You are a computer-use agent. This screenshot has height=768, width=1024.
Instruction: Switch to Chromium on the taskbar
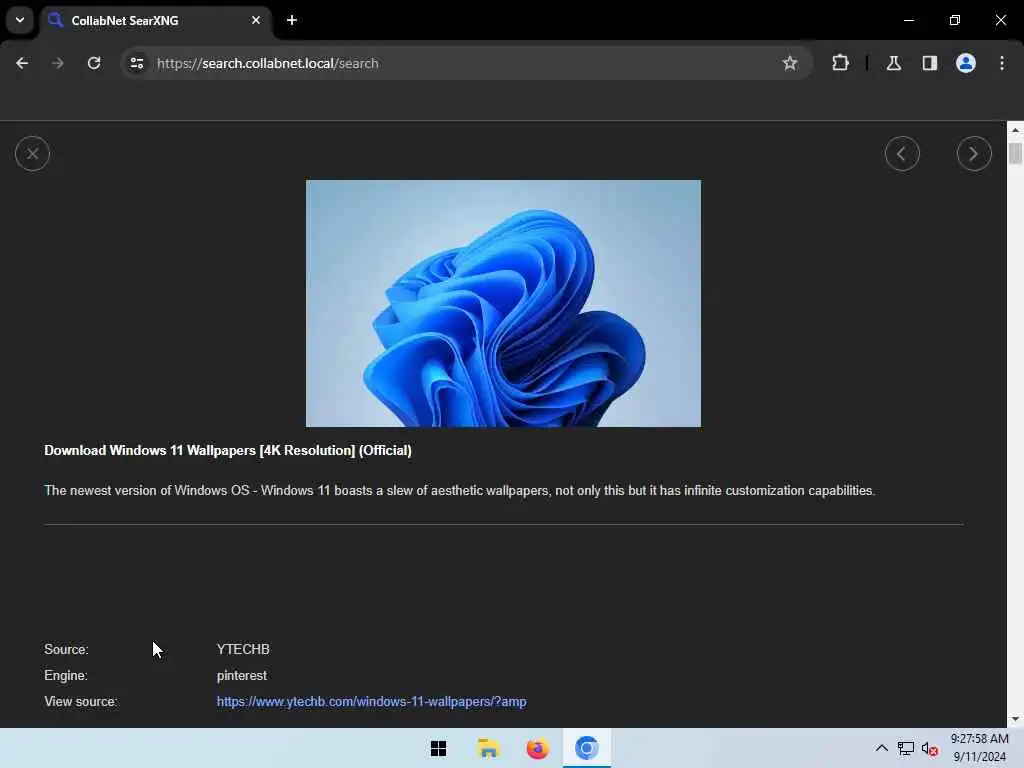tap(586, 748)
